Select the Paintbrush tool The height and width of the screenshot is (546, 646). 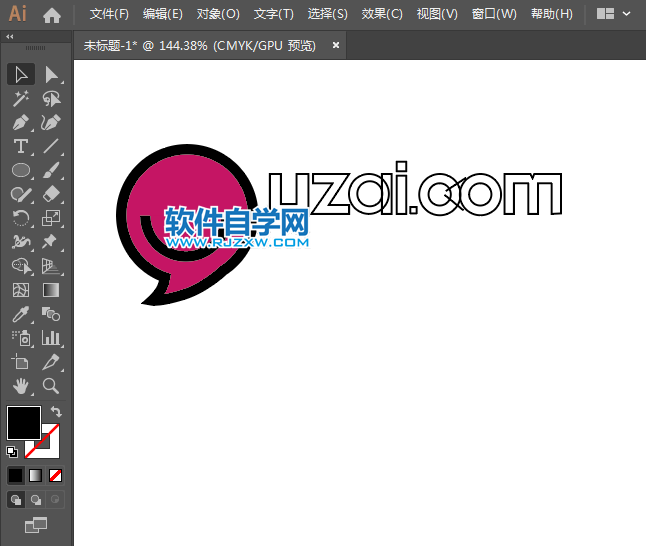[51, 170]
